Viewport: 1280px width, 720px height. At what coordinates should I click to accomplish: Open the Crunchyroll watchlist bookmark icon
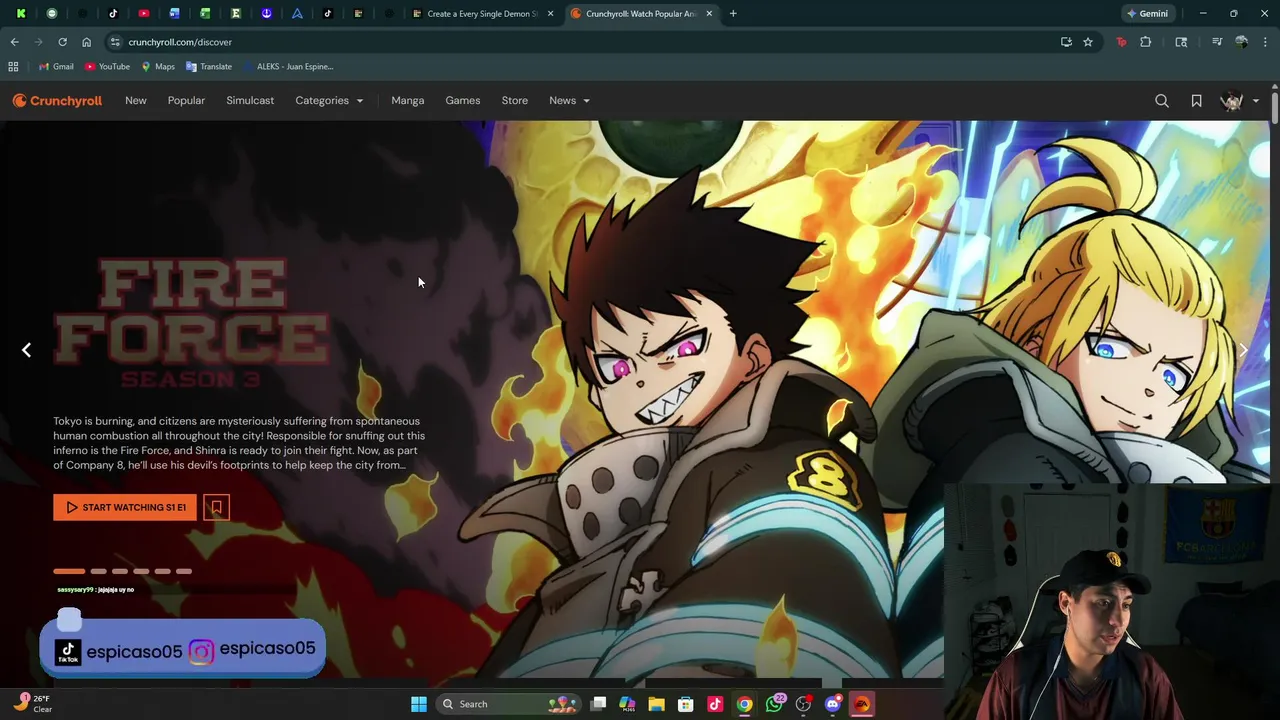[x=1196, y=100]
